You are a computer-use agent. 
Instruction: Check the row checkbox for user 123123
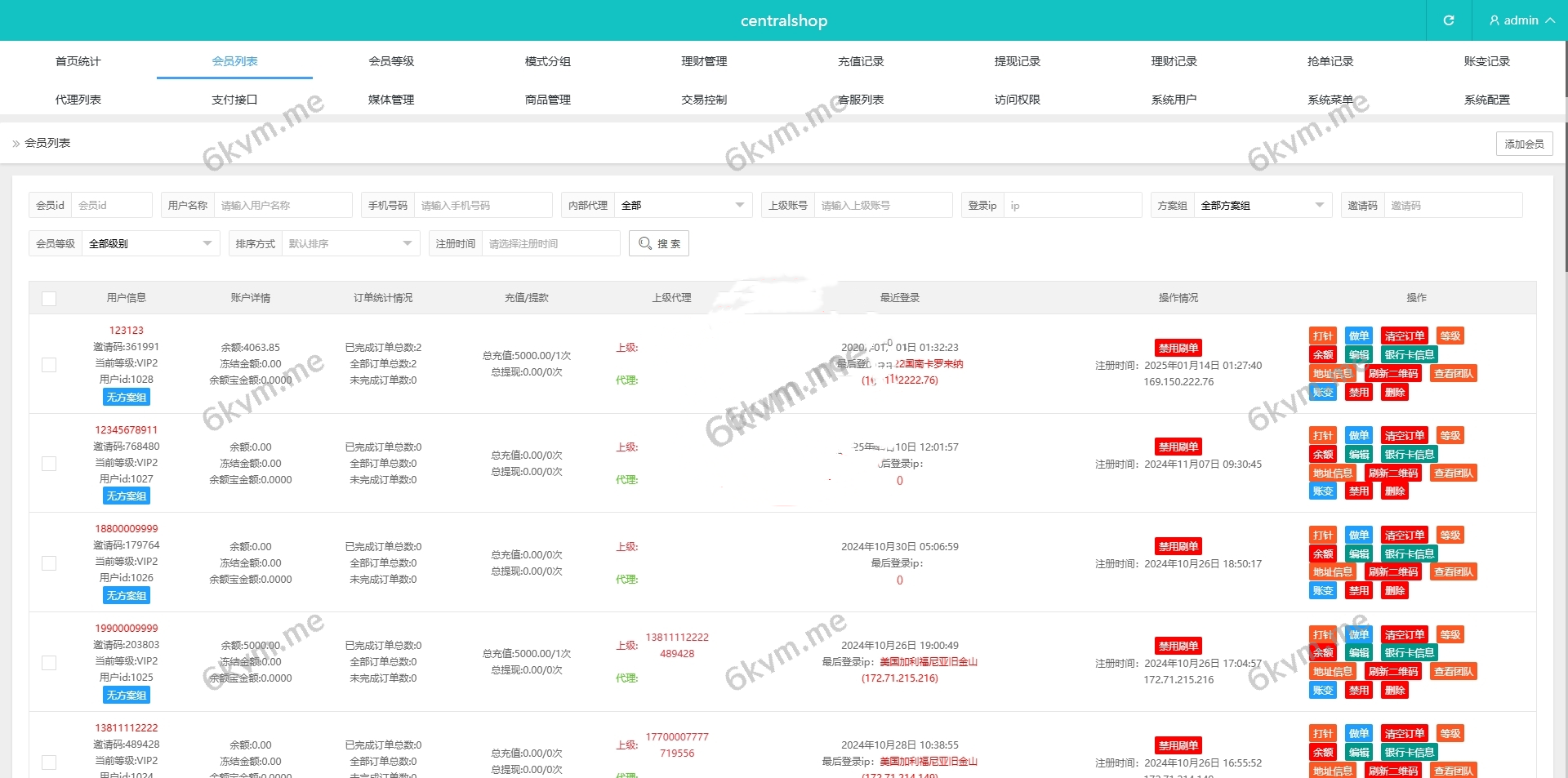[49, 365]
